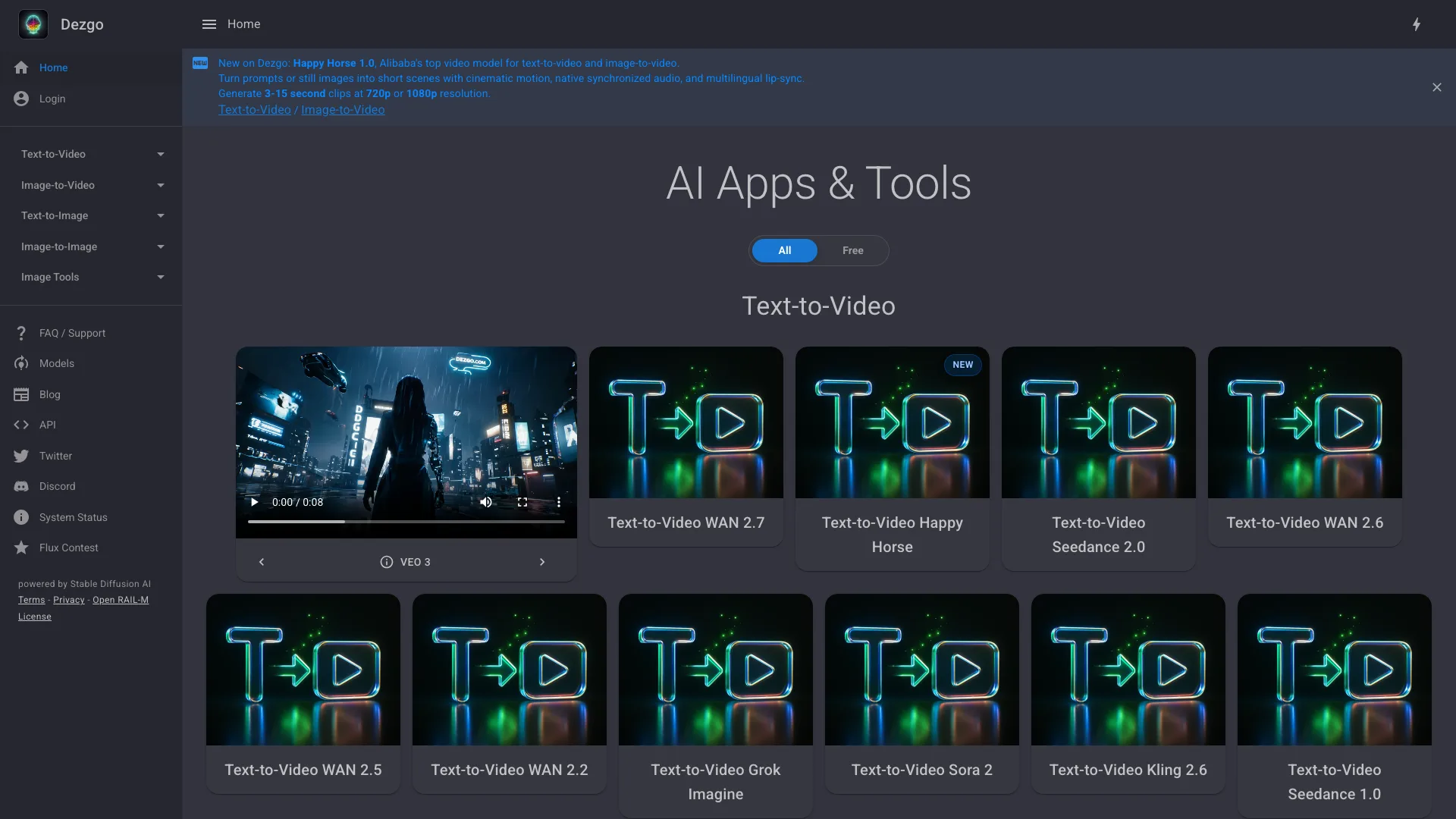Screen dimensions: 1456x819
Task: Click the Blog icon in sidebar
Action: 21,394
